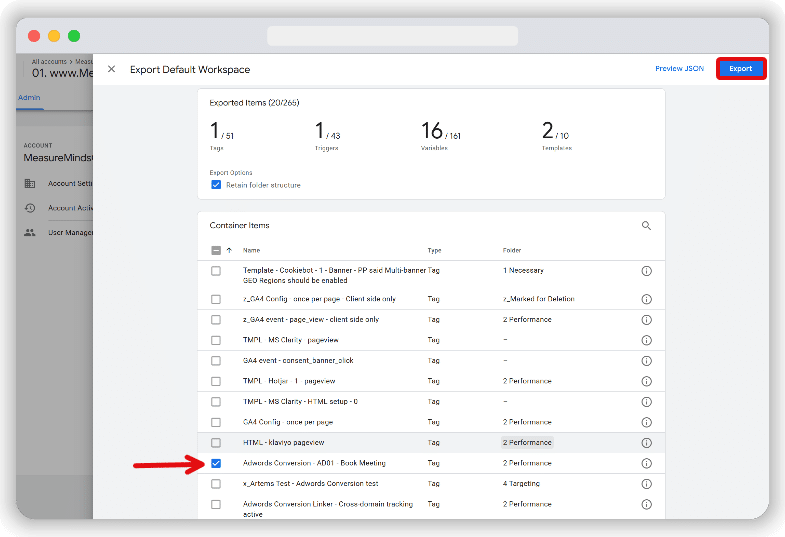
Task: Click the Account Settings building icon
Action: coord(30,184)
